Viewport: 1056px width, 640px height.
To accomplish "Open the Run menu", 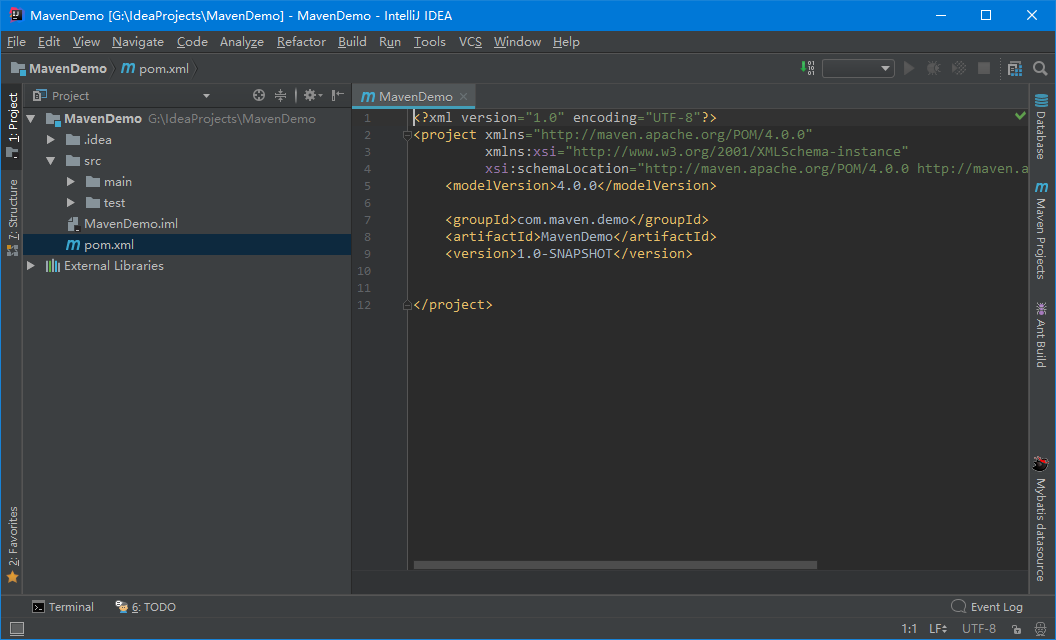I will tap(390, 42).
